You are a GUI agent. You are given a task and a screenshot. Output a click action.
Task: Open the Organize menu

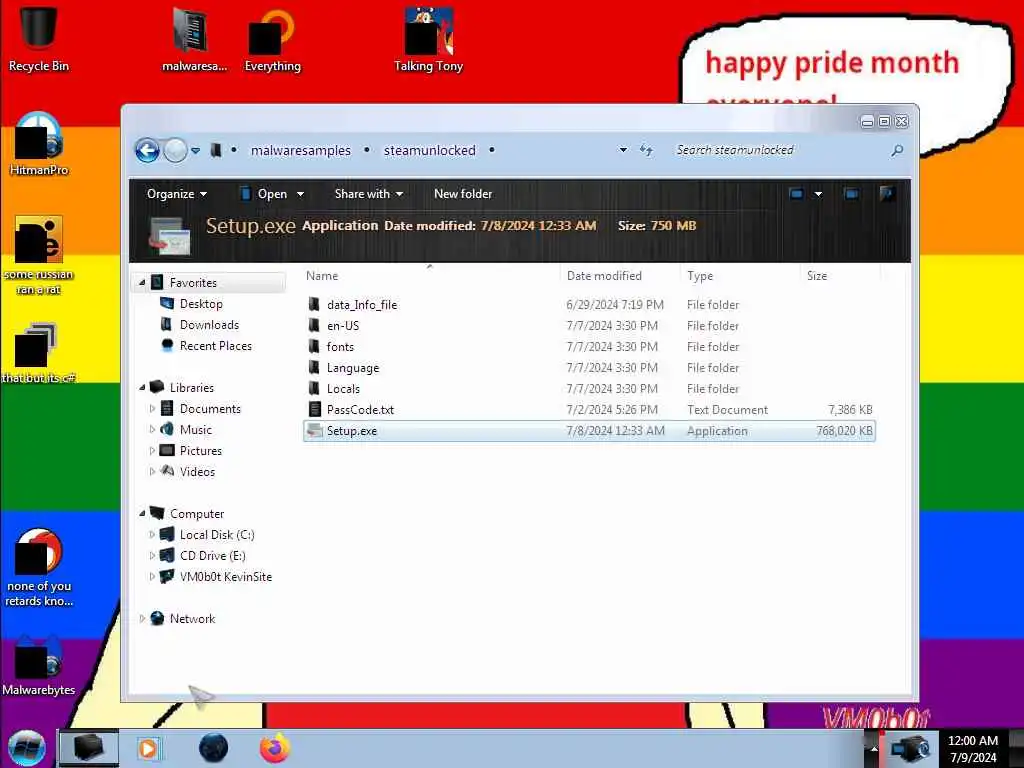point(176,194)
